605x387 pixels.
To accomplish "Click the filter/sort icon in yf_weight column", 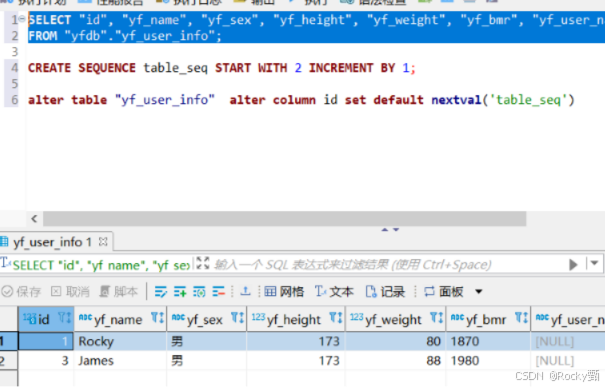I will tap(436, 318).
